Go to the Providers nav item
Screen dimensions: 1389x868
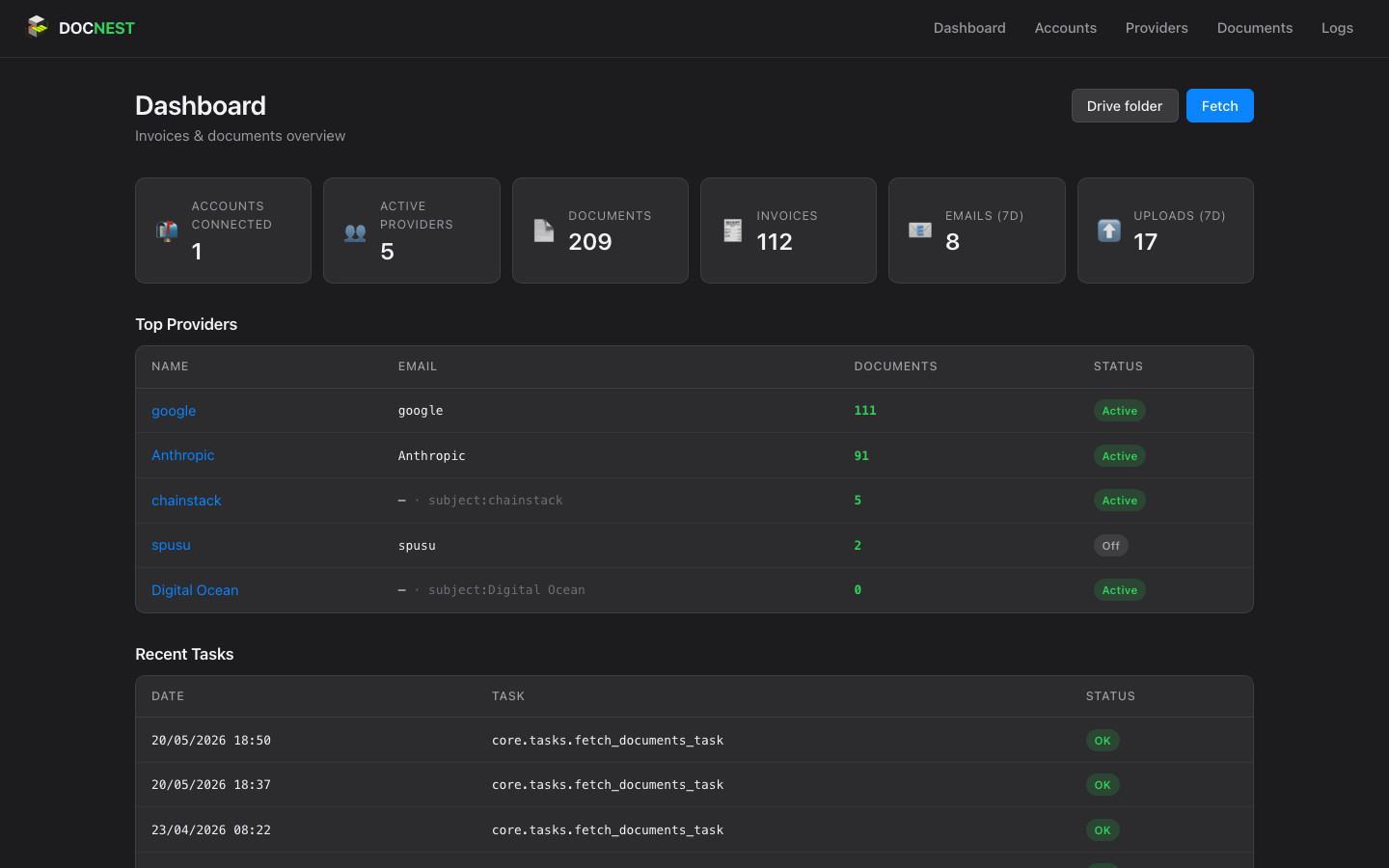[1157, 28]
